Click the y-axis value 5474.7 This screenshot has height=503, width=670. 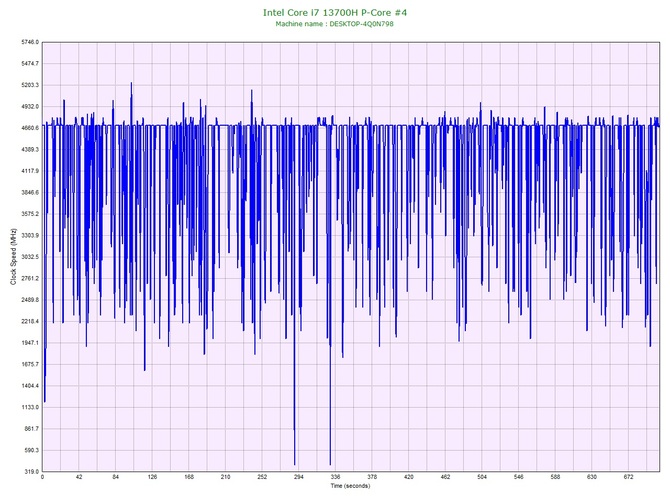point(29,64)
